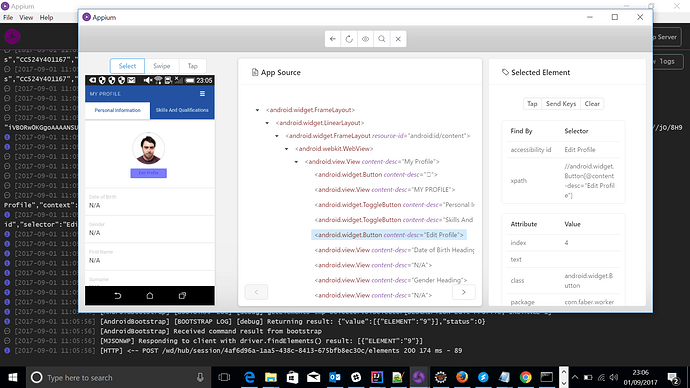690x388 pixels.
Task: Activate the Select mode tab
Action: tap(127, 66)
